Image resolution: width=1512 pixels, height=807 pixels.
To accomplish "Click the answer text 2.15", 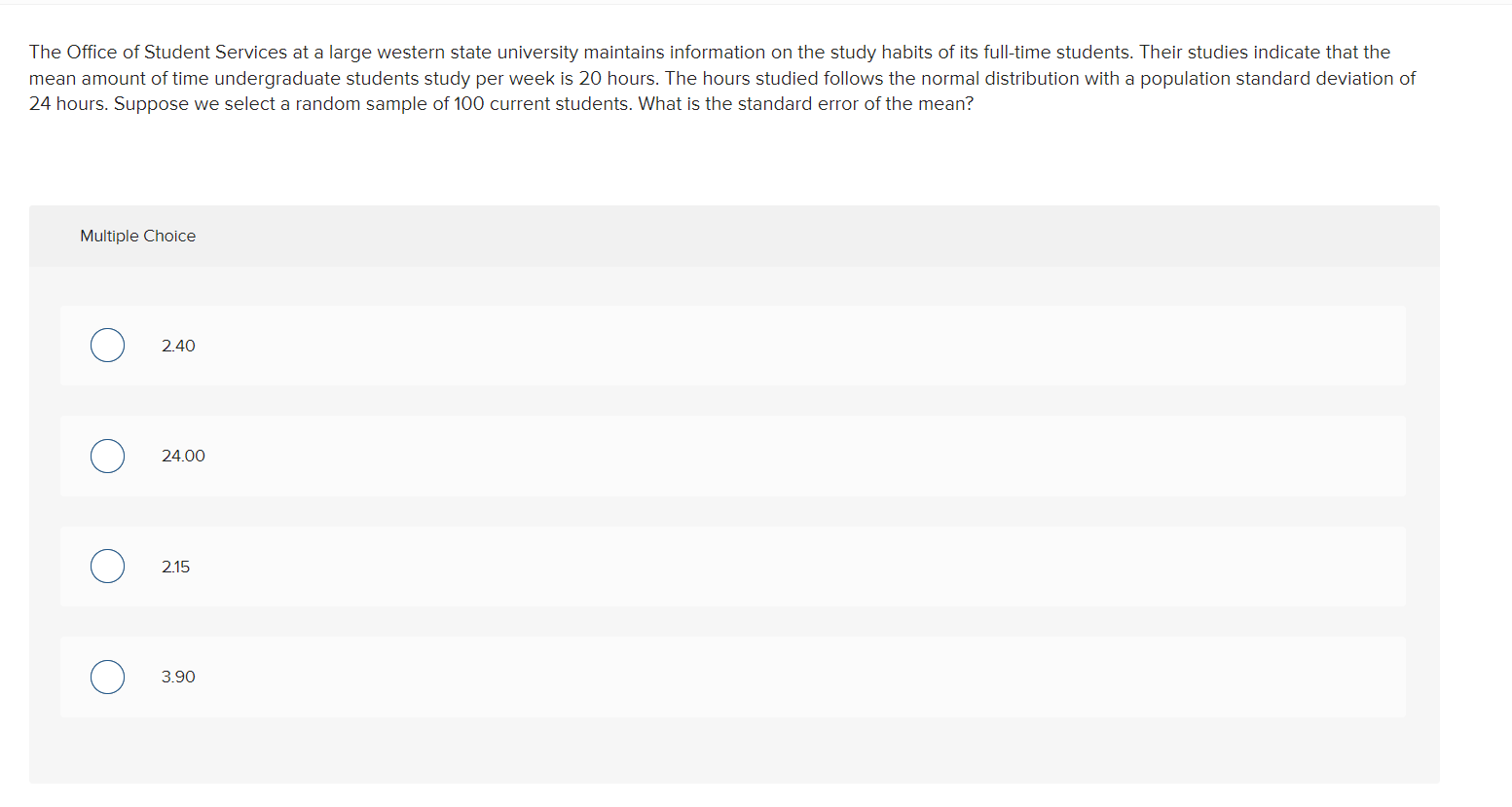I will [x=176, y=567].
